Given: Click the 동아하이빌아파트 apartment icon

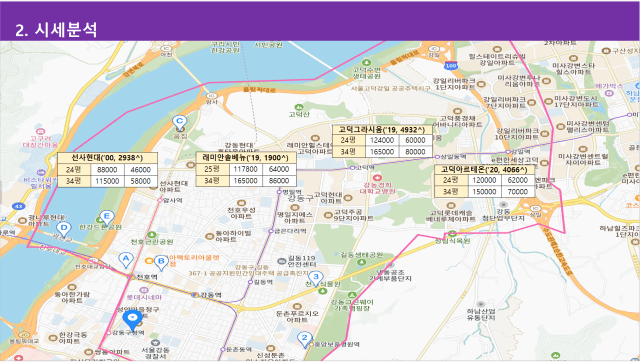Looking at the screenshot, I should coord(210,236).
